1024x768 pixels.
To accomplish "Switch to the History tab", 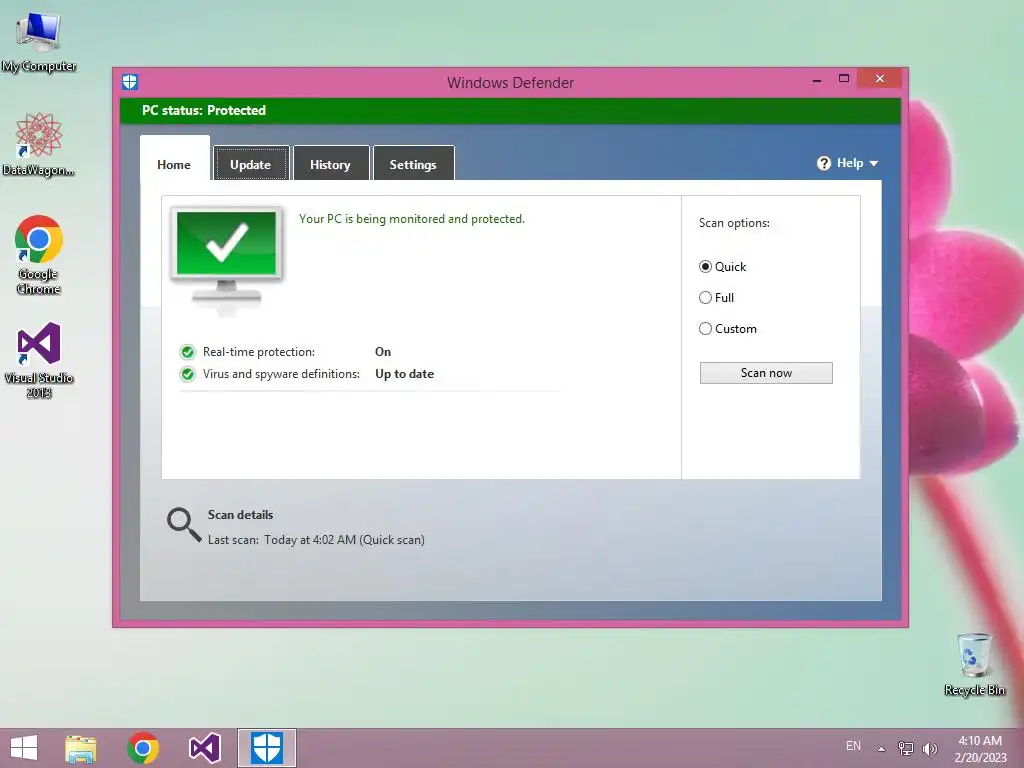I will click(330, 165).
